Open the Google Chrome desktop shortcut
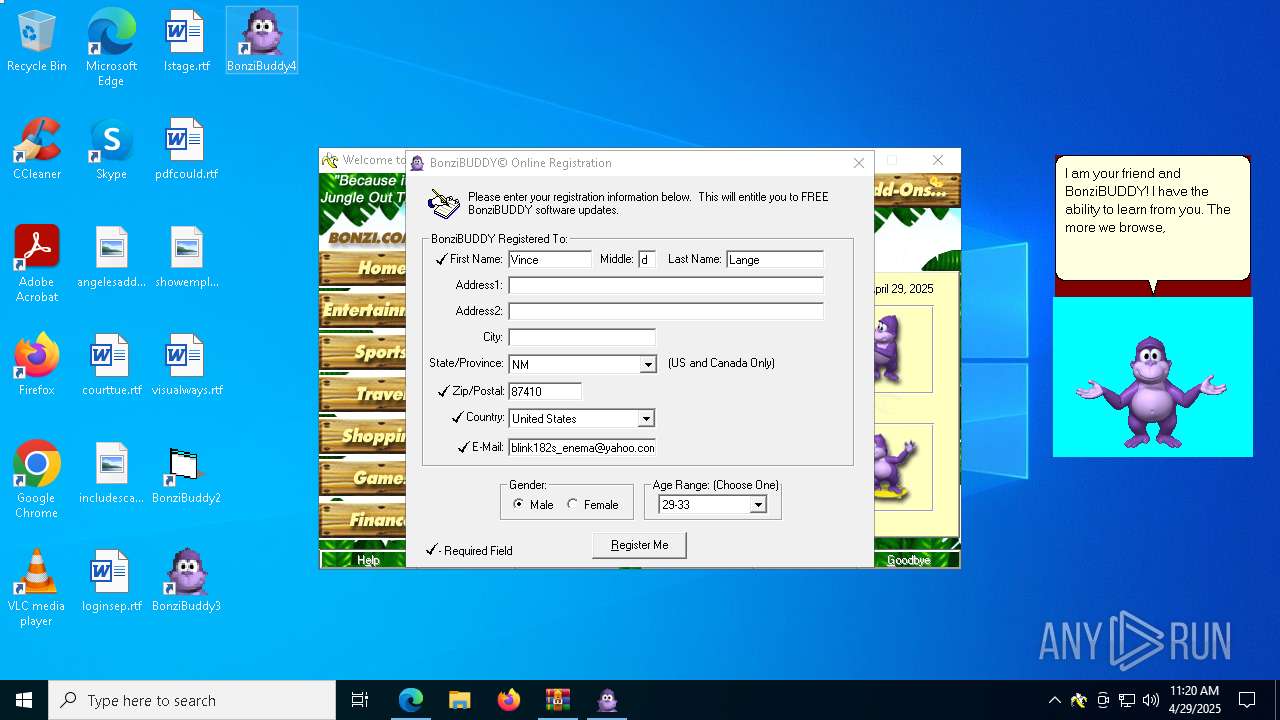This screenshot has width=1280, height=720. coord(37,480)
